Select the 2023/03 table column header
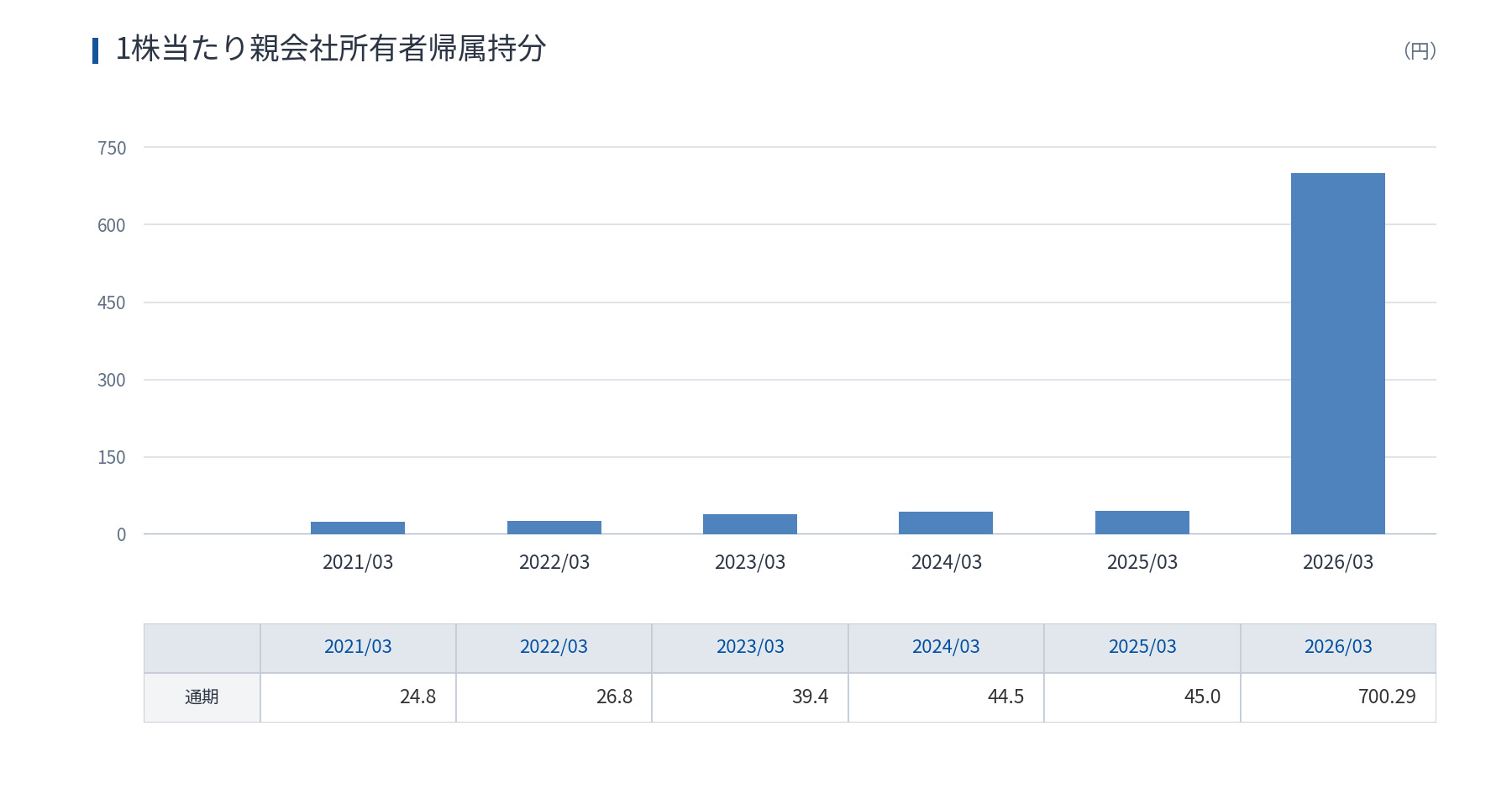This screenshot has height=794, width=1512. click(750, 648)
